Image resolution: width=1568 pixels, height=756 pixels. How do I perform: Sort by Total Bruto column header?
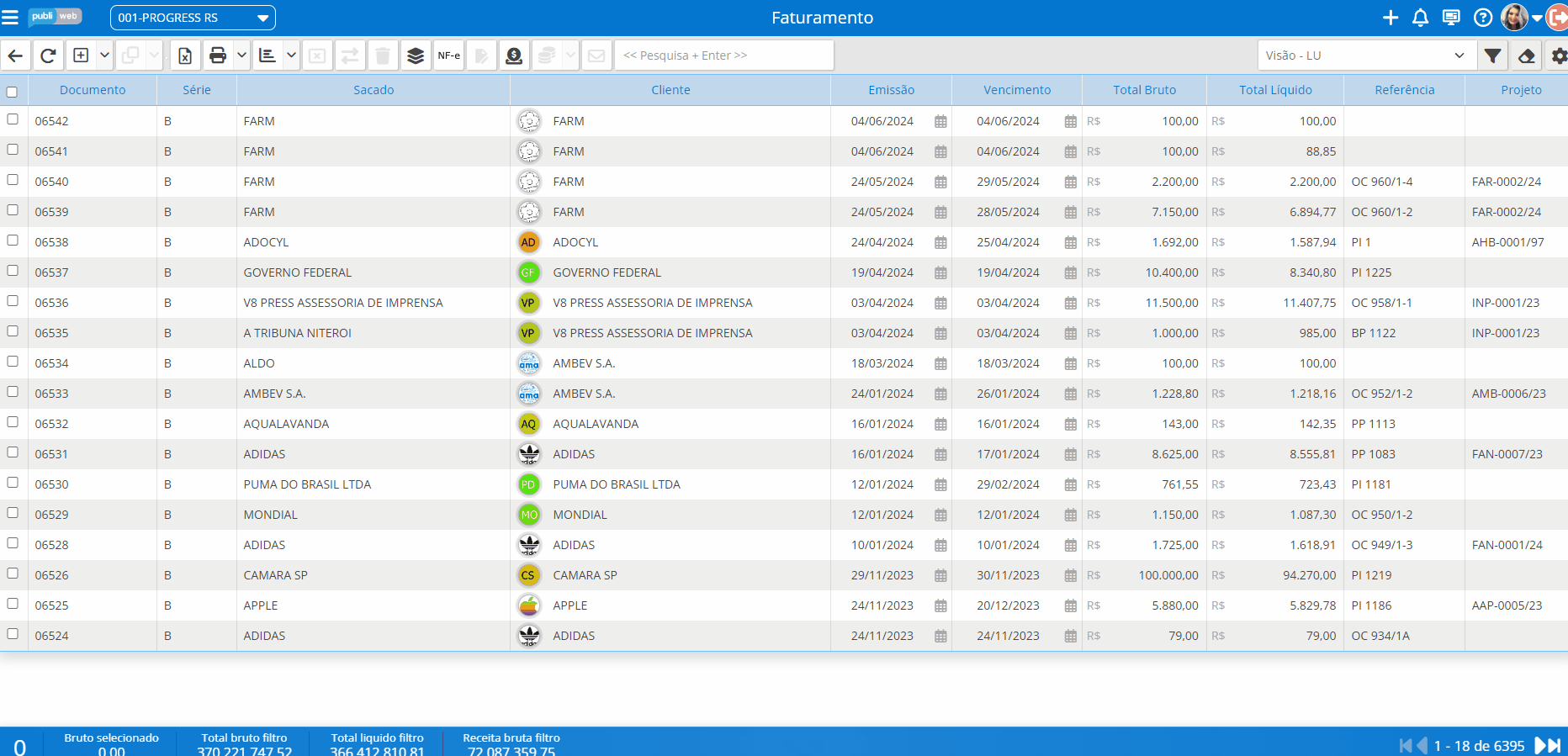[x=1145, y=90]
